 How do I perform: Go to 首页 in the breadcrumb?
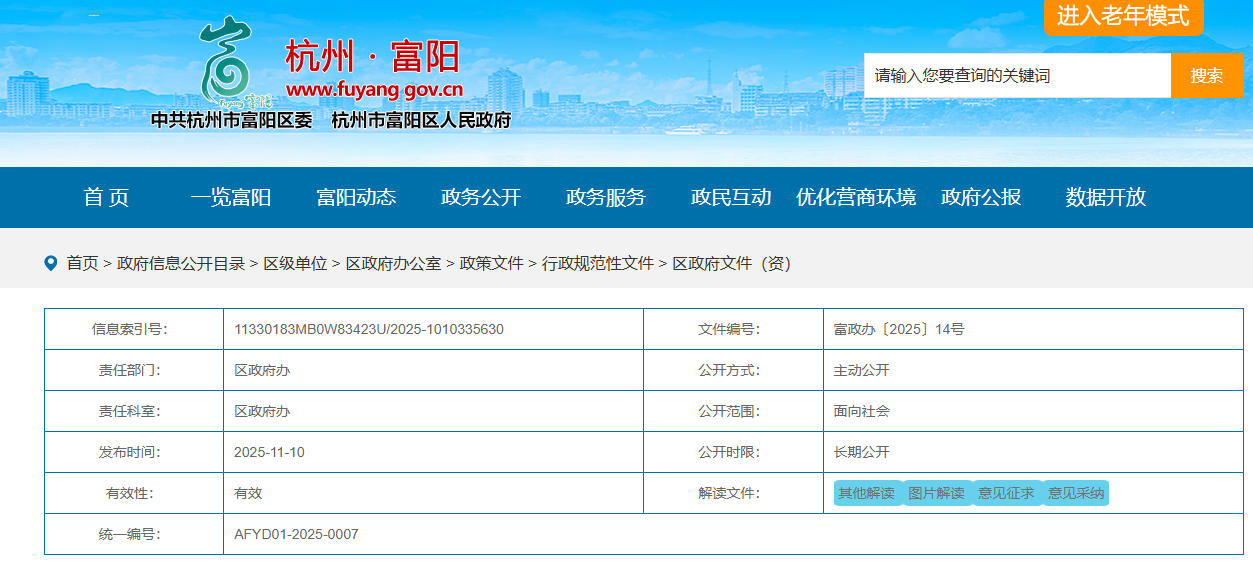pos(82,263)
